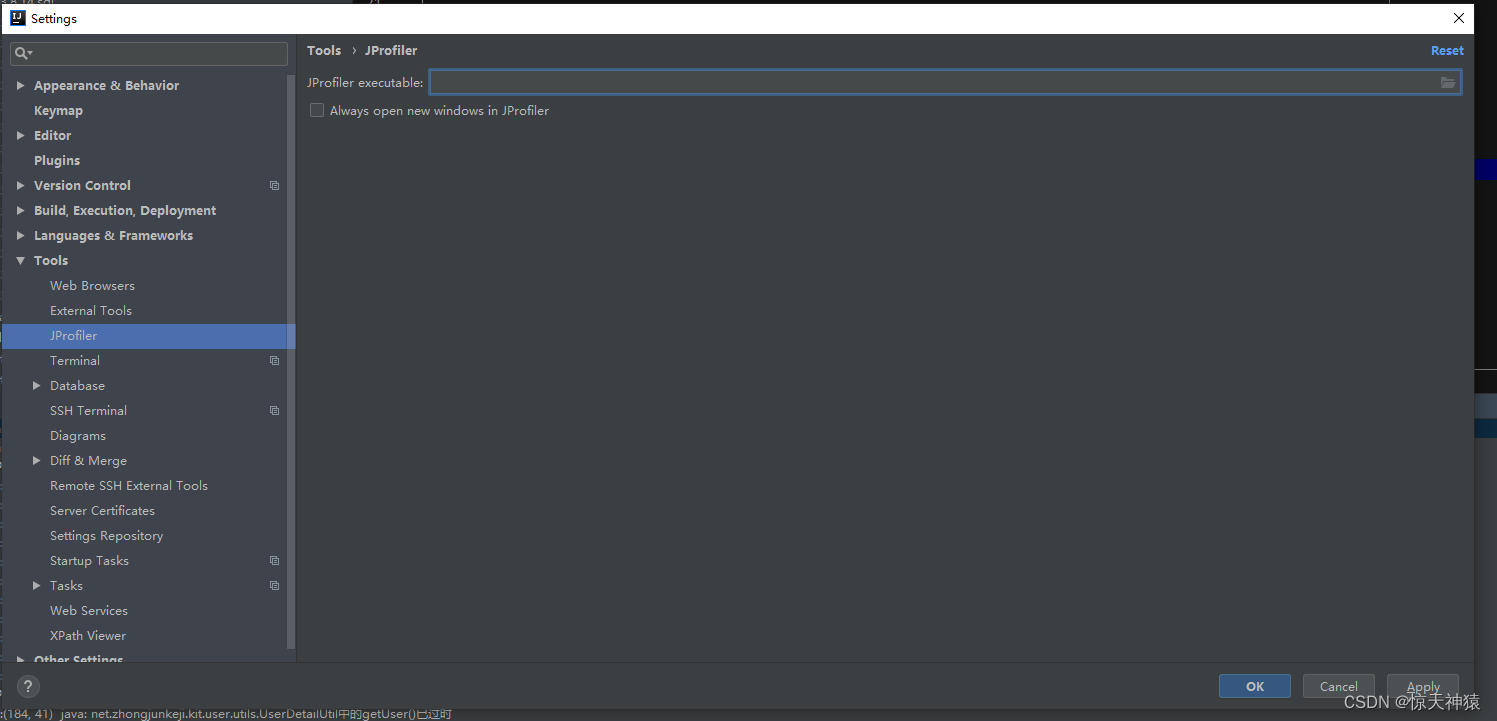
Task: Select Appearance & Behavior entry
Action: coord(106,86)
